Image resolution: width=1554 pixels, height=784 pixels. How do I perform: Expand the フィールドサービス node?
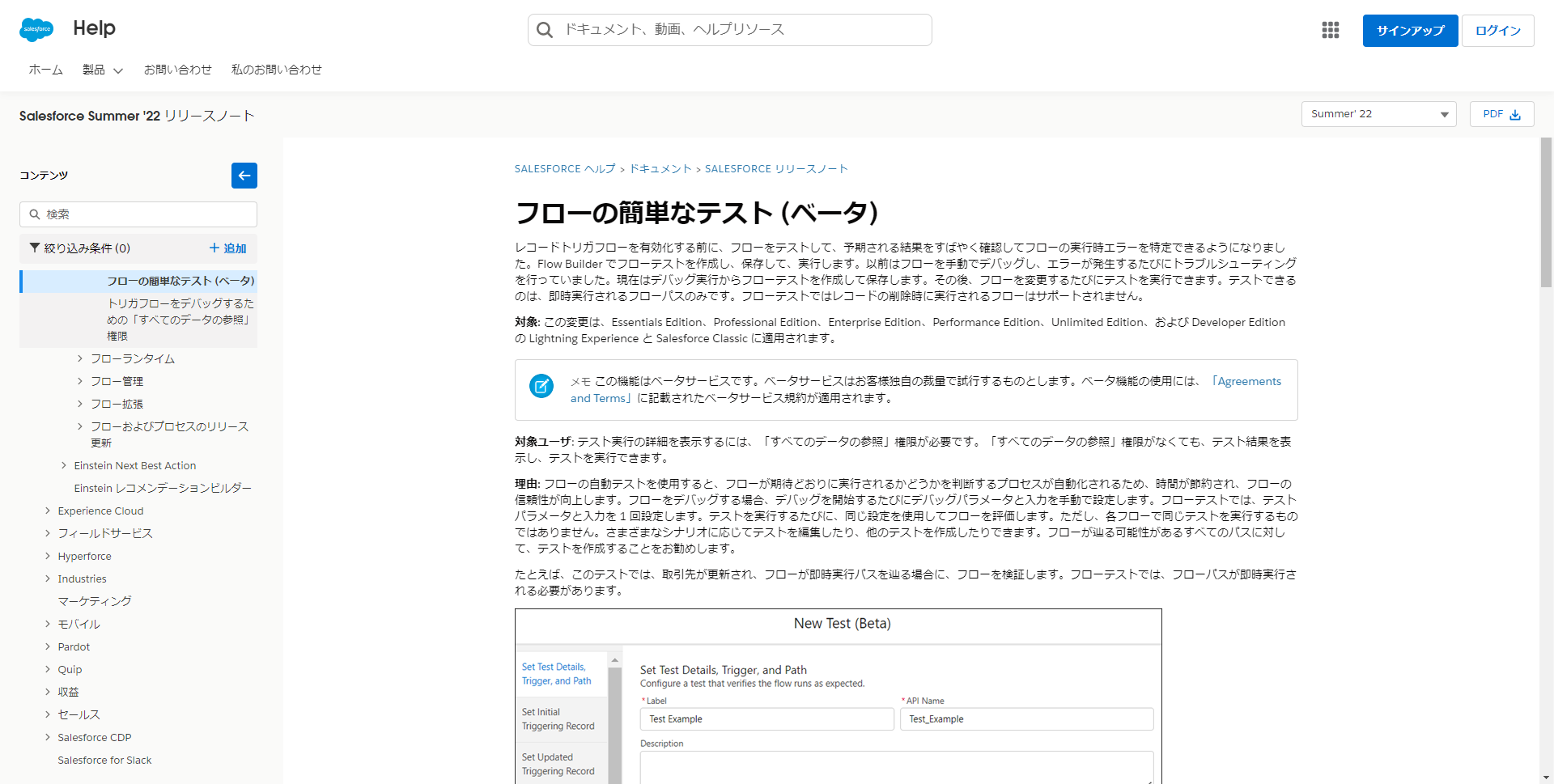point(48,533)
